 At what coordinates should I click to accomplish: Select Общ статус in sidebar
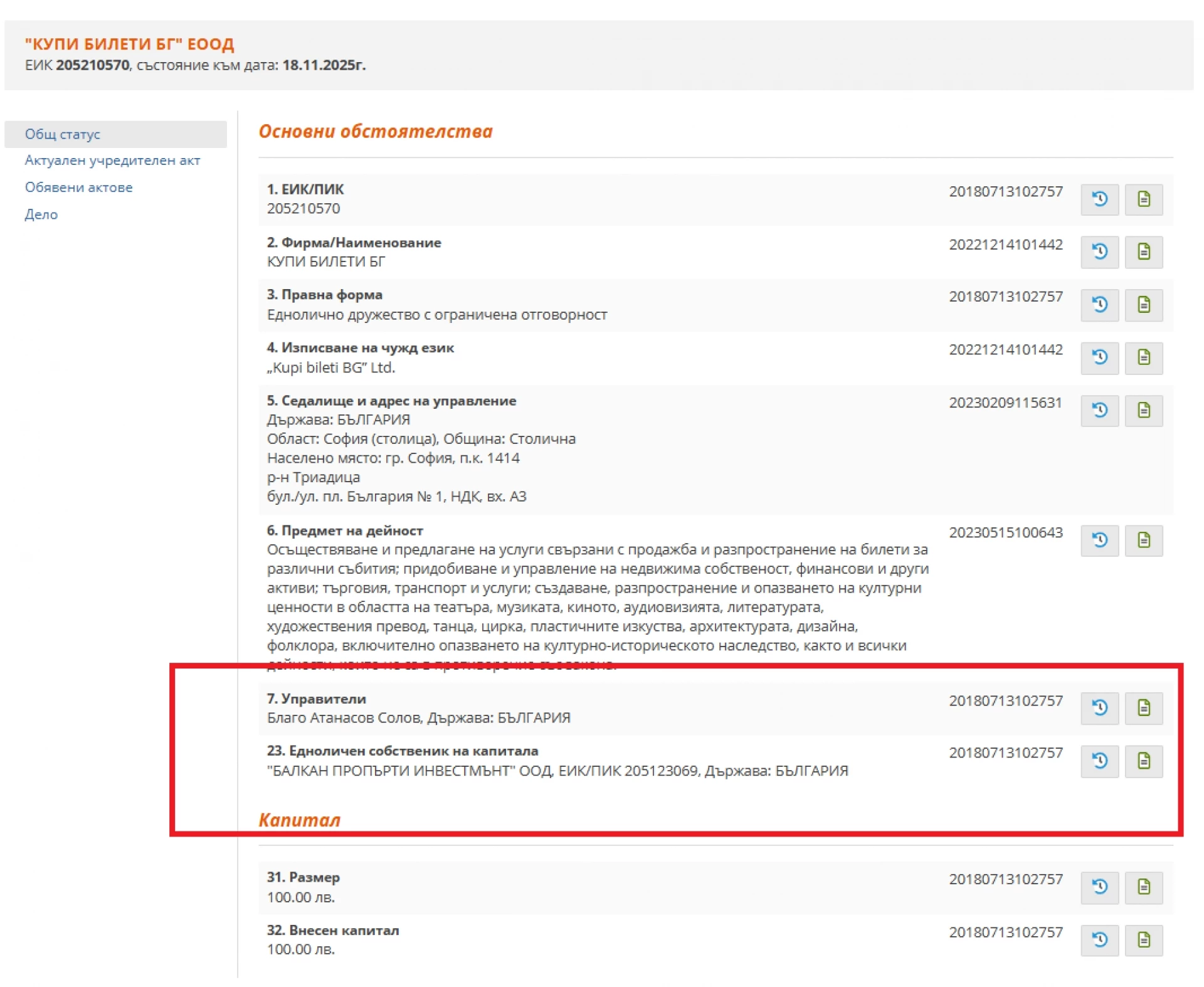63,134
